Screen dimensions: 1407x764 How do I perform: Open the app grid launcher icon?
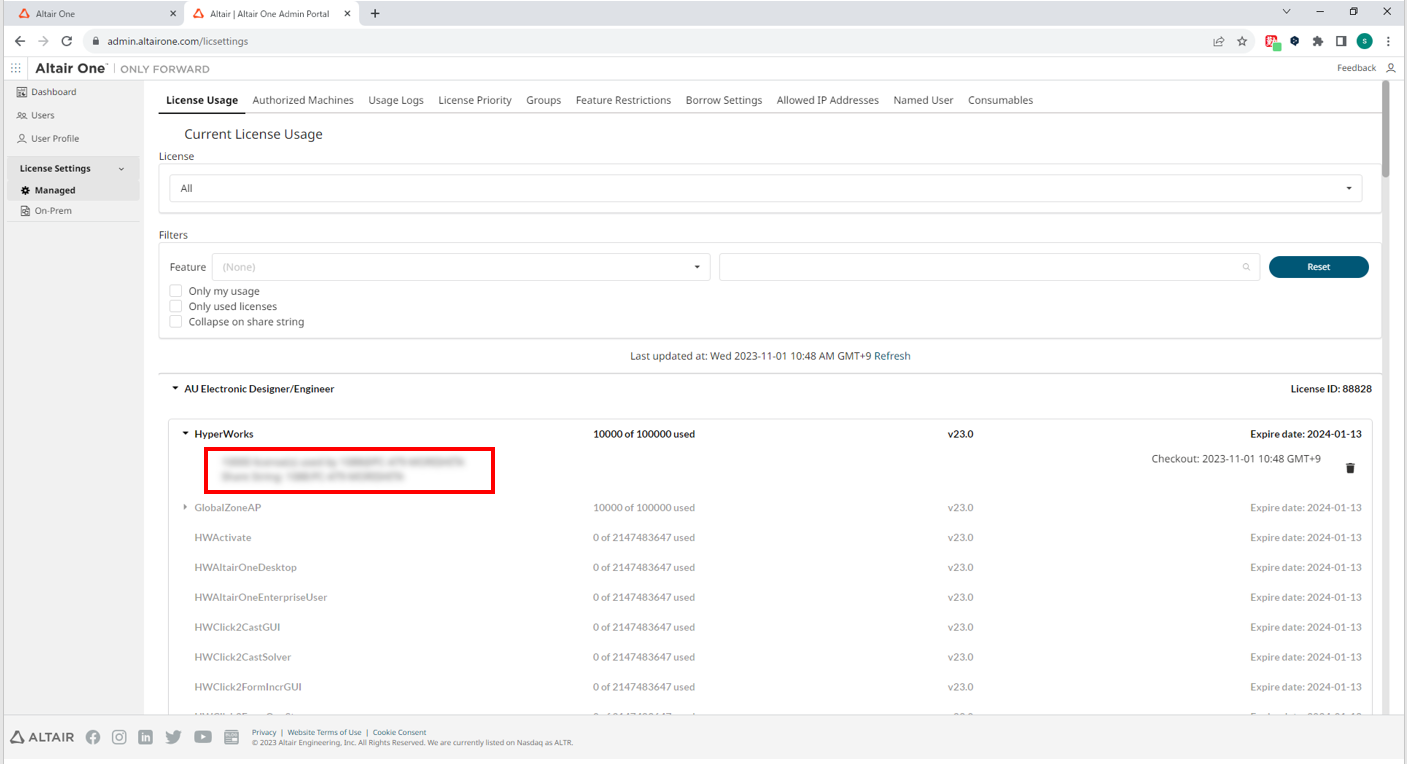16,68
